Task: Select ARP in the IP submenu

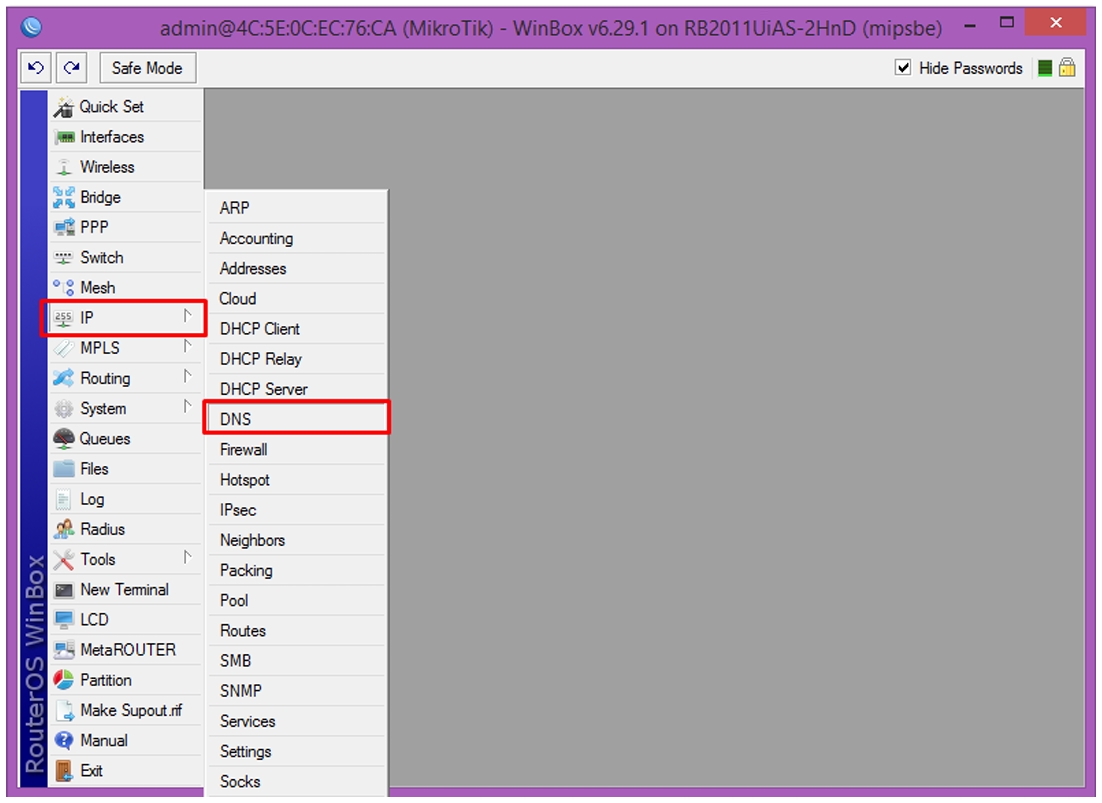Action: click(297, 208)
